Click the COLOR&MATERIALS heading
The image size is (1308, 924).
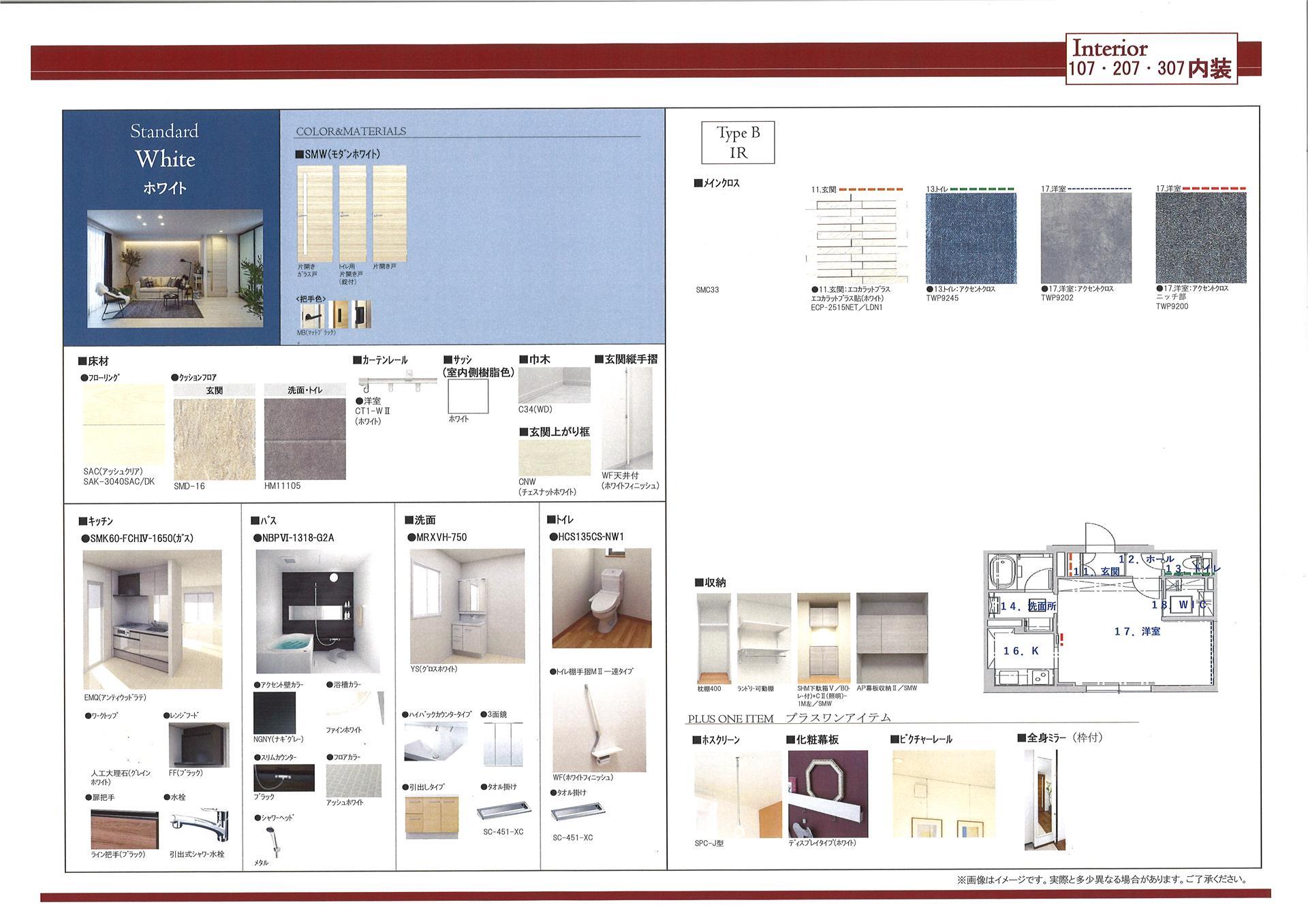coord(351,131)
